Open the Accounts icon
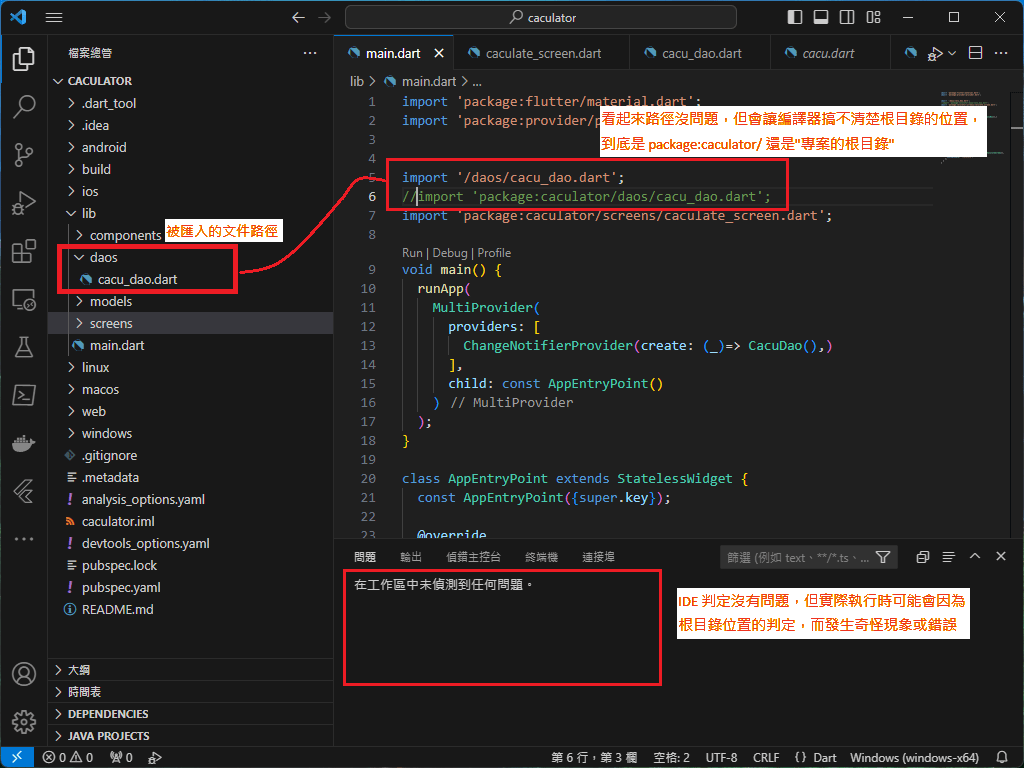This screenshot has width=1024, height=768. (24, 674)
